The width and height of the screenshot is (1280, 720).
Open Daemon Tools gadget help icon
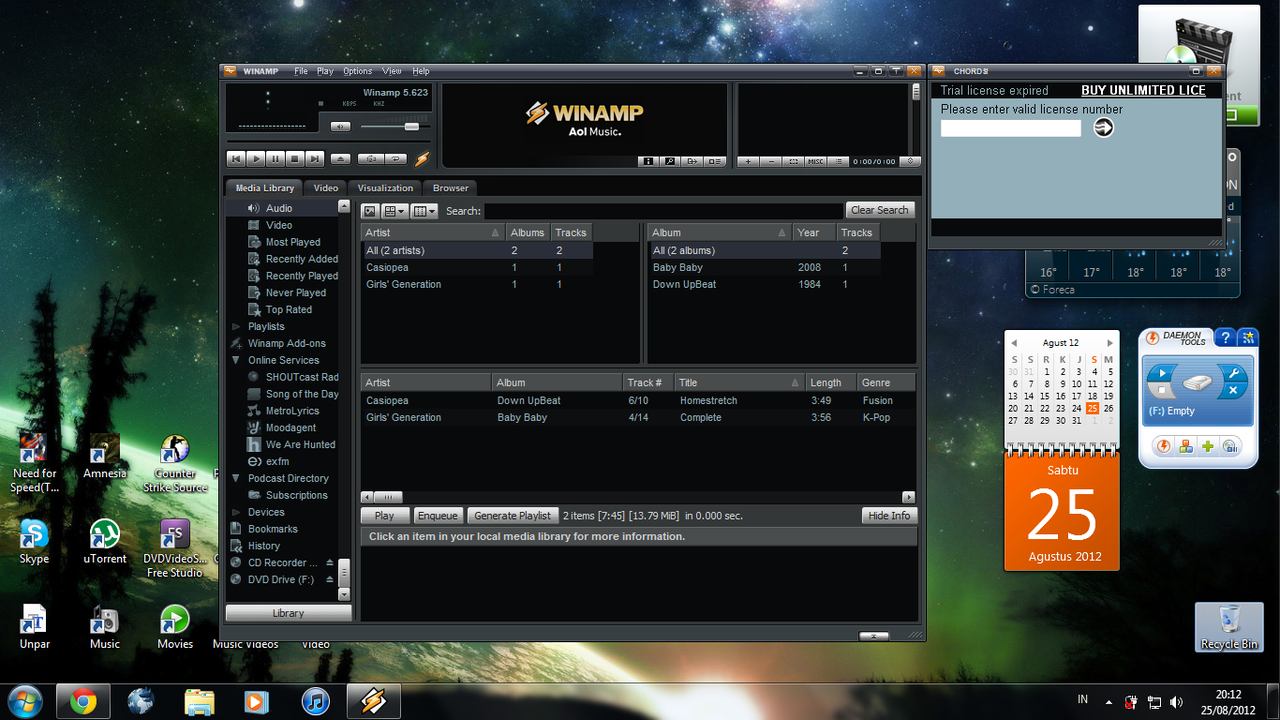[1227, 339]
